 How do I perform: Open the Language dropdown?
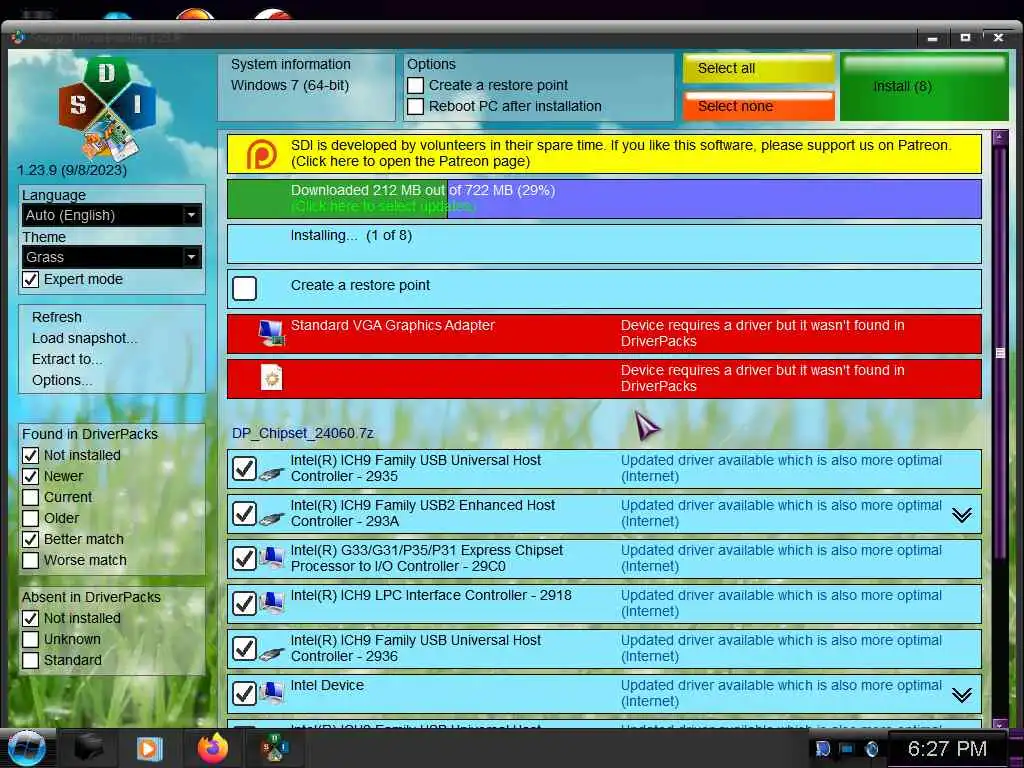(112, 215)
